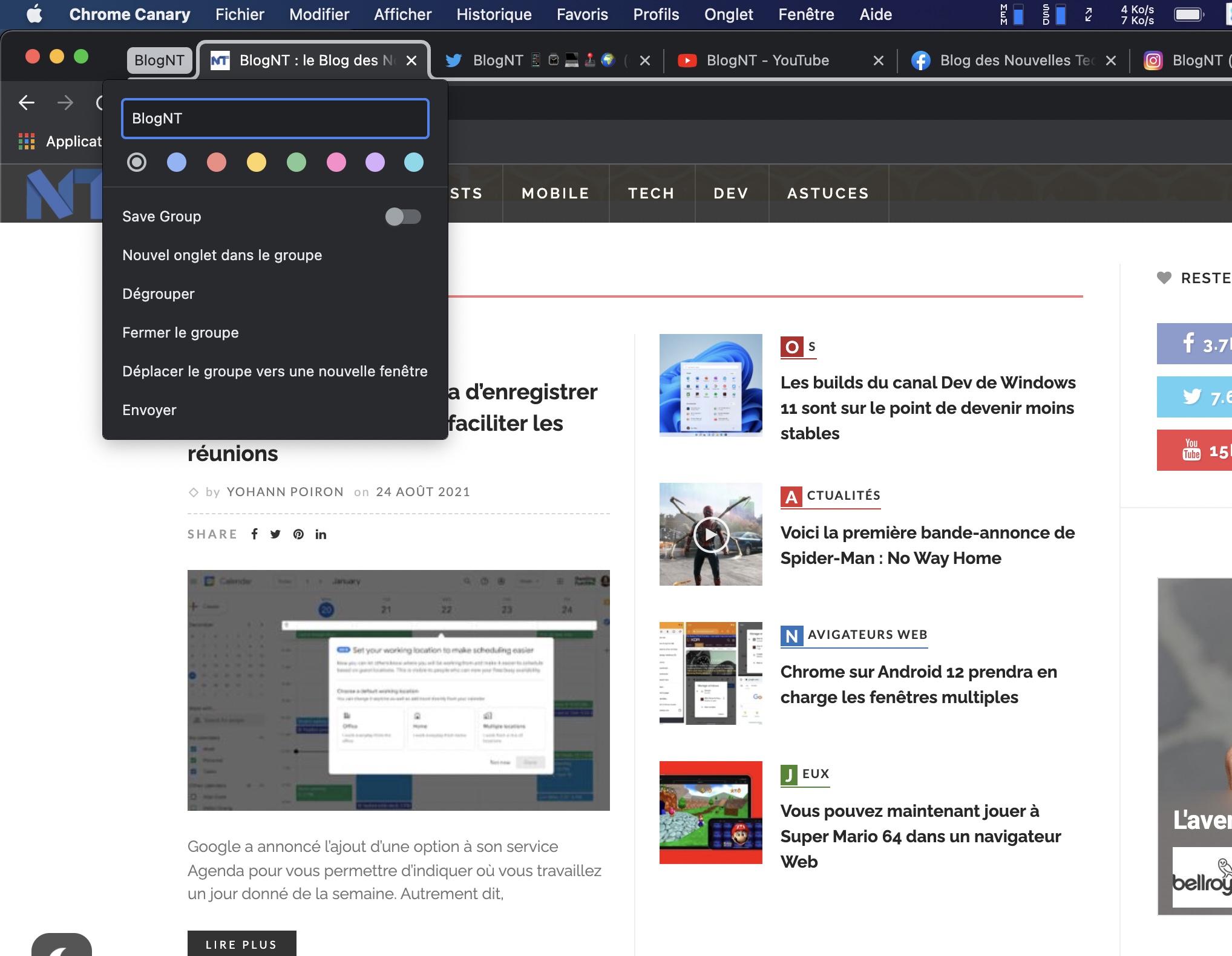The height and width of the screenshot is (956, 1232).
Task: Click the Applications grid icon in bookmarks bar
Action: tap(27, 142)
